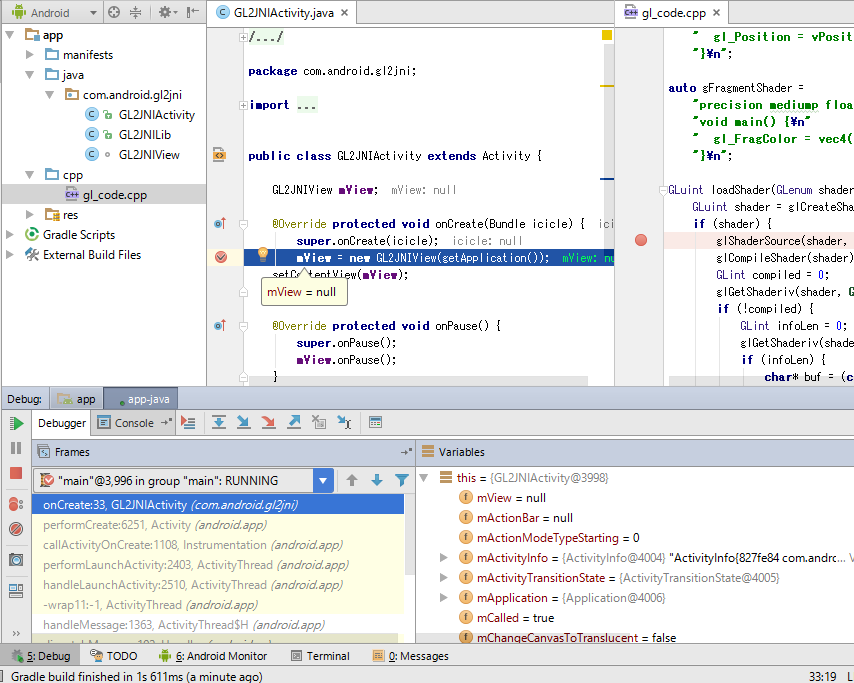Expand mApplication variable
The image size is (854, 683).
pos(444,597)
